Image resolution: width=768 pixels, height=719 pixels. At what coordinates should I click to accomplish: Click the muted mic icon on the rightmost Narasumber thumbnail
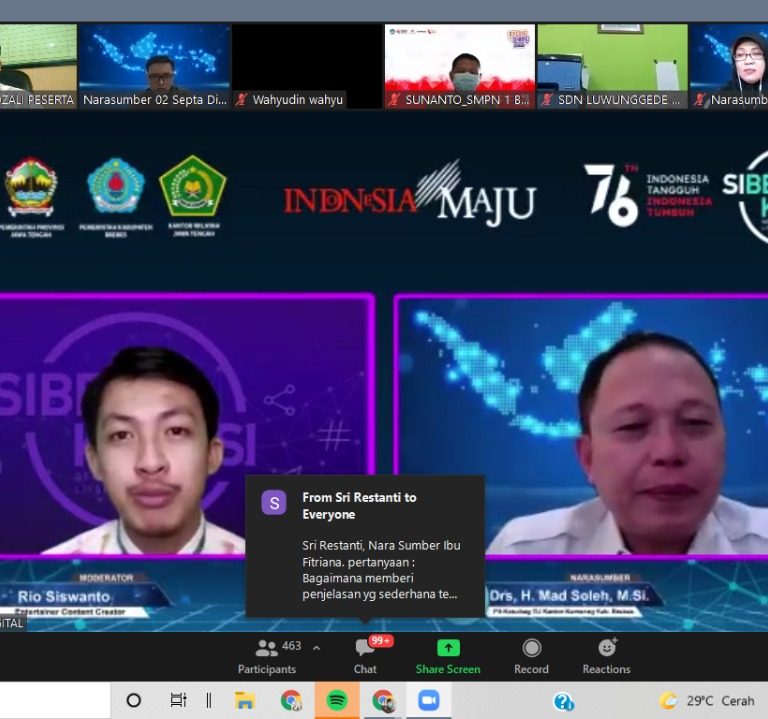700,100
